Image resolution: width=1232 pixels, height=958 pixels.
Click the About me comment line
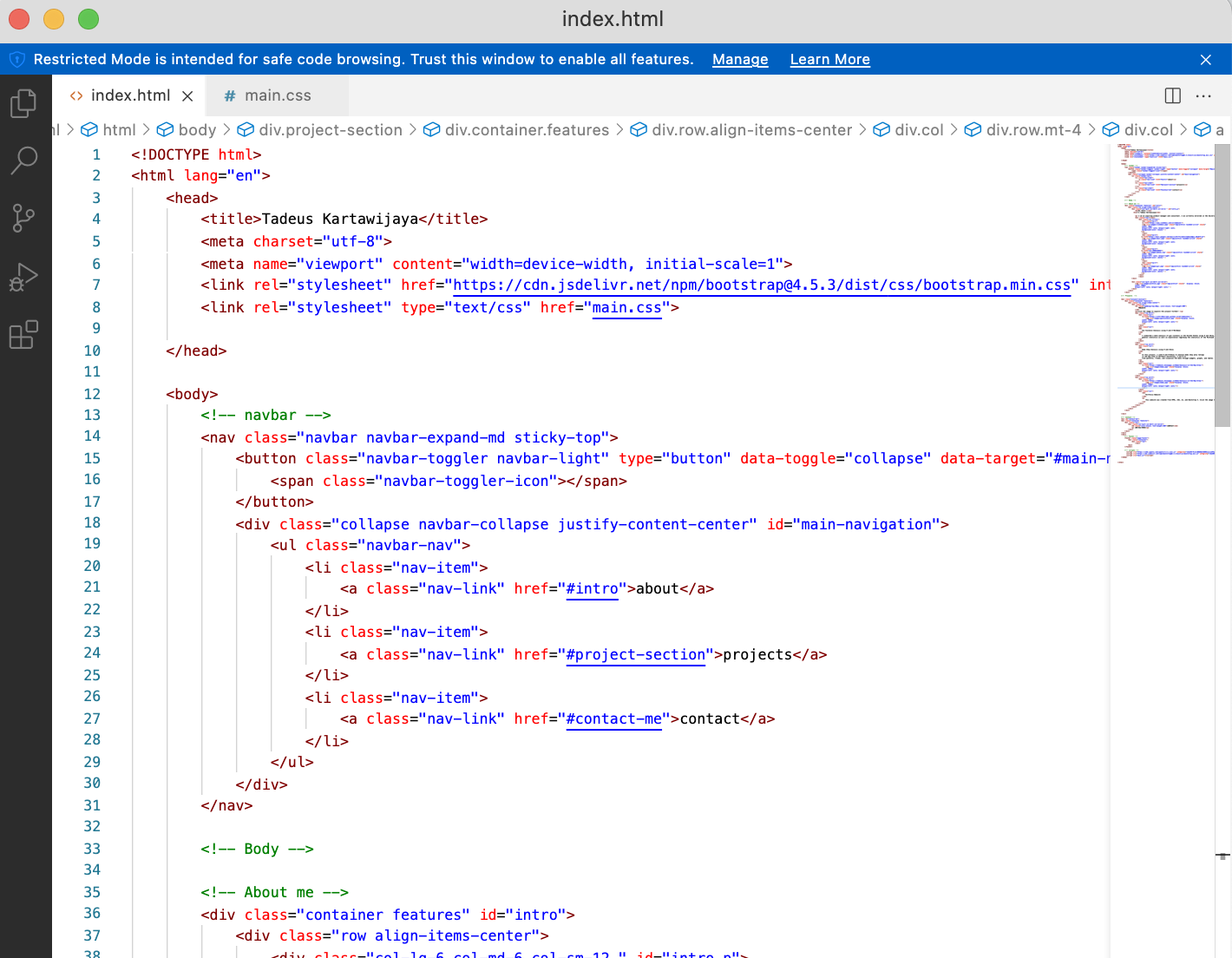point(274,893)
